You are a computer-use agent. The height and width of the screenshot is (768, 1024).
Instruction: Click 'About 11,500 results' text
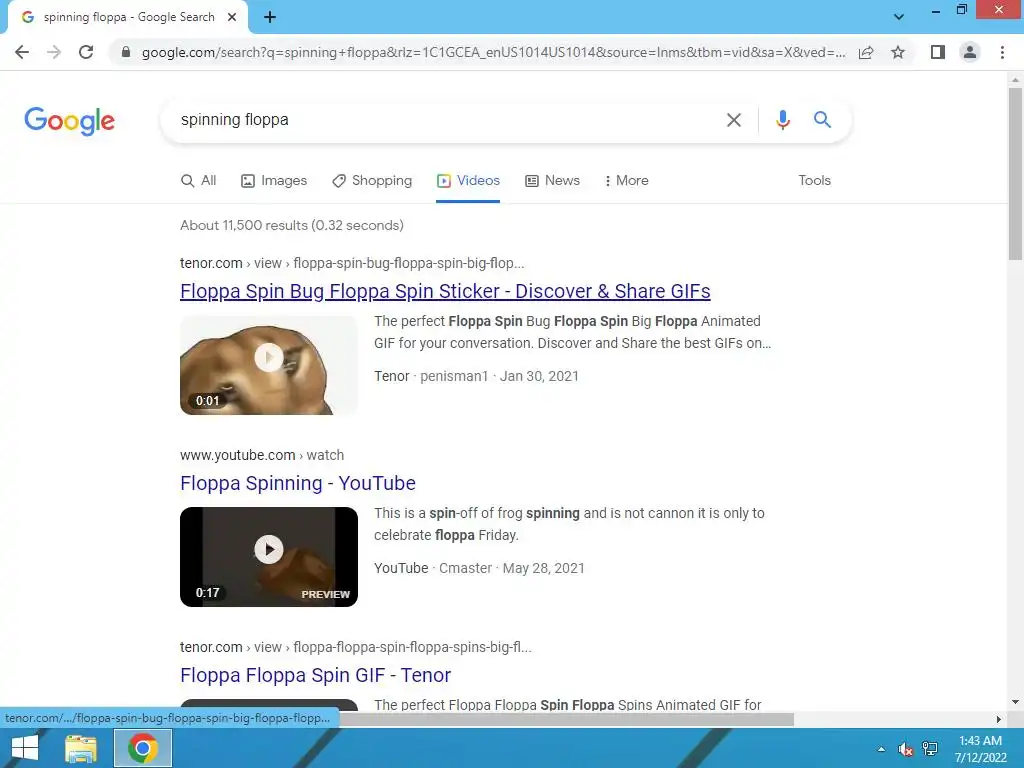(292, 225)
